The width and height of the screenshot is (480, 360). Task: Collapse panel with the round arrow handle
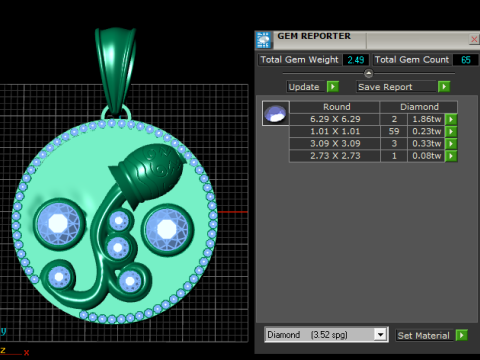pos(368,73)
